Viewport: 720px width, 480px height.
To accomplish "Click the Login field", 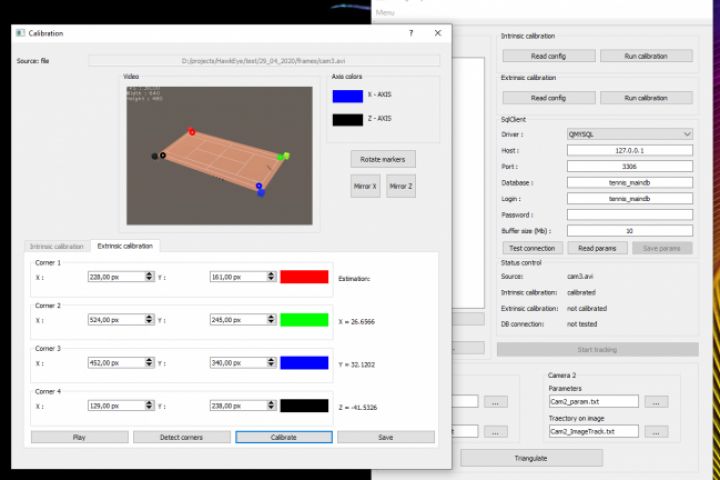I will click(630, 199).
